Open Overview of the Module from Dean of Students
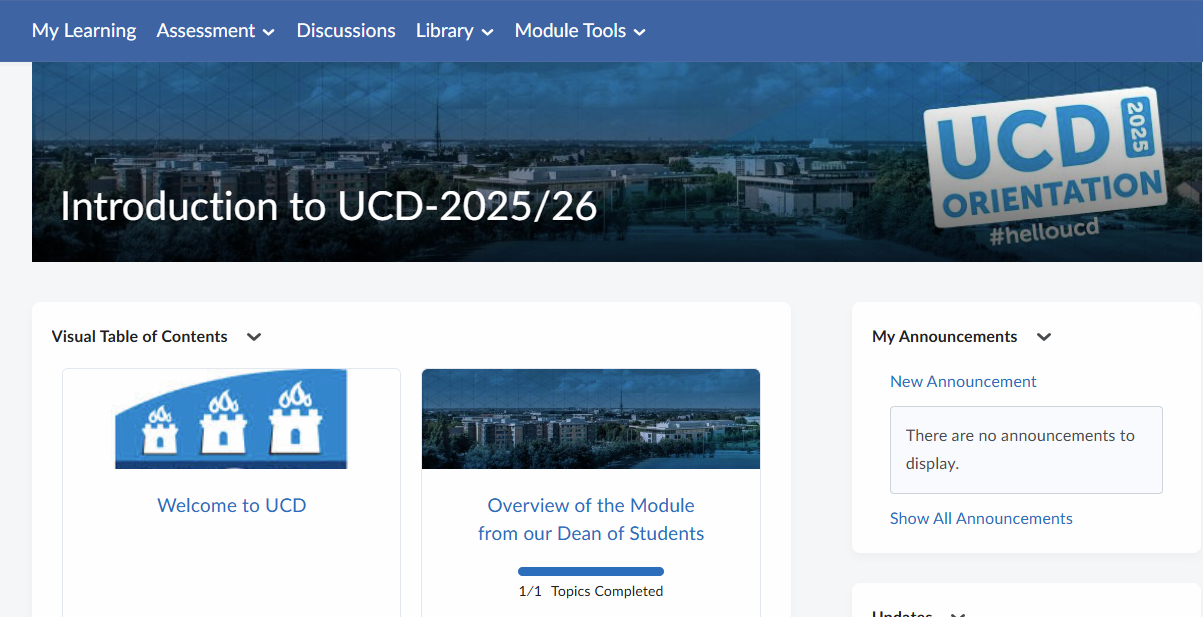The height and width of the screenshot is (617, 1203). [x=590, y=518]
